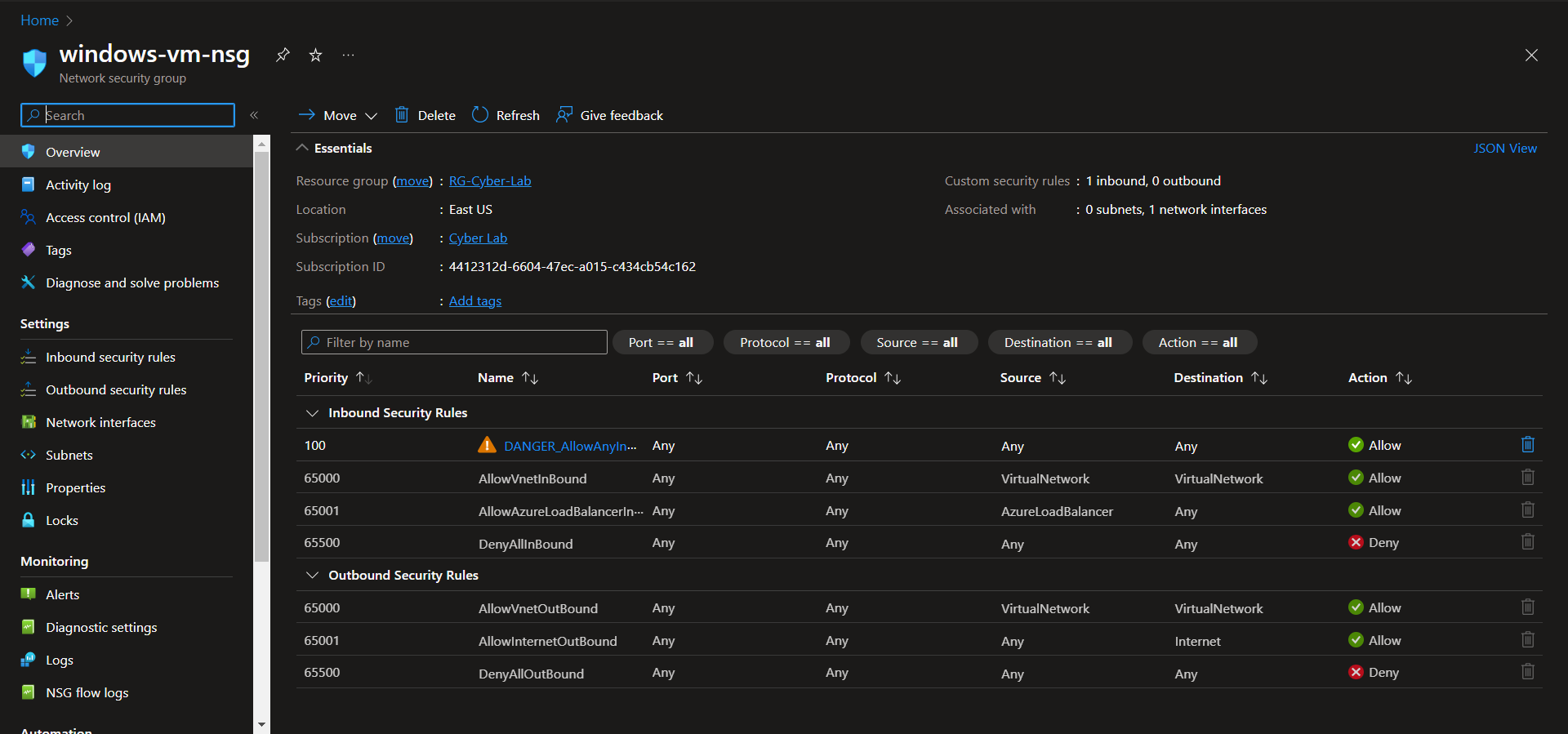Click the AllowAzureLoadBalancerIn rule name
This screenshot has width=1568, height=734.
click(x=561, y=511)
